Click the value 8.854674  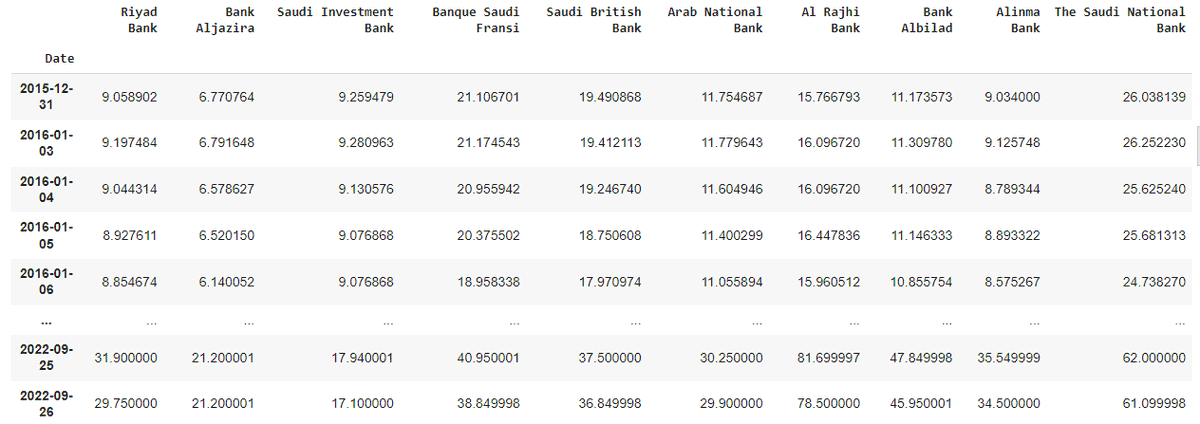(x=130, y=281)
